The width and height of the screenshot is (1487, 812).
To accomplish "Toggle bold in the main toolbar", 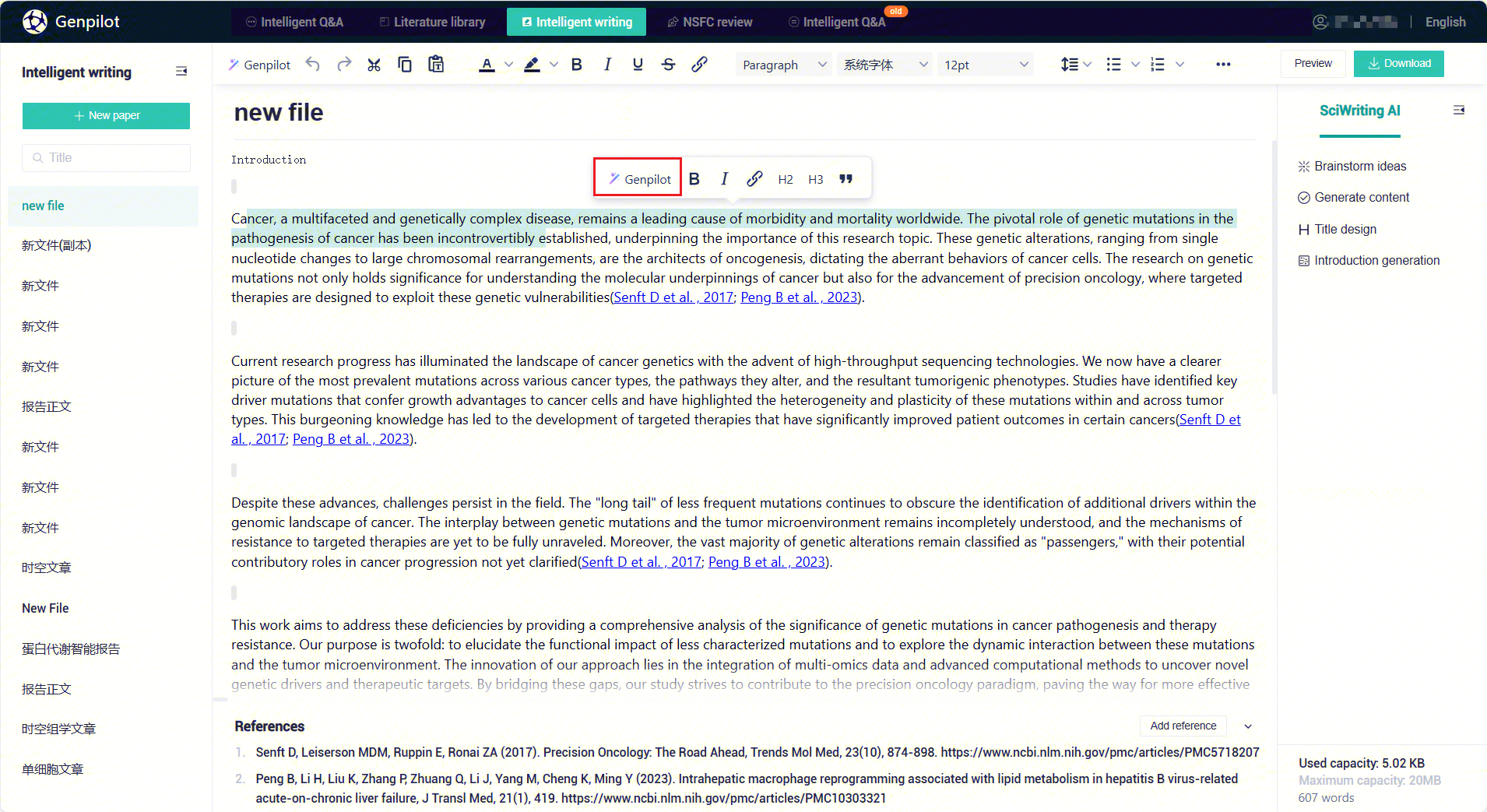I will click(577, 65).
